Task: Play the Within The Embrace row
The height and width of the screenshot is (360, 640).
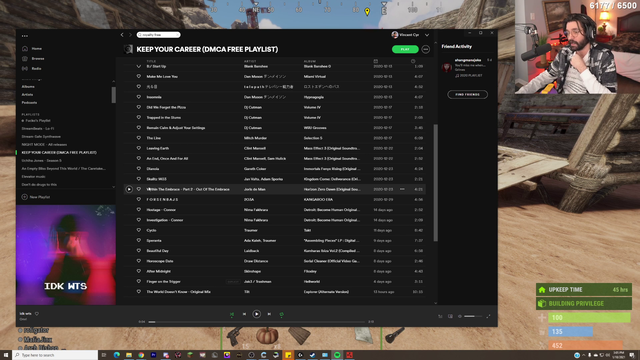Action: (x=129, y=189)
